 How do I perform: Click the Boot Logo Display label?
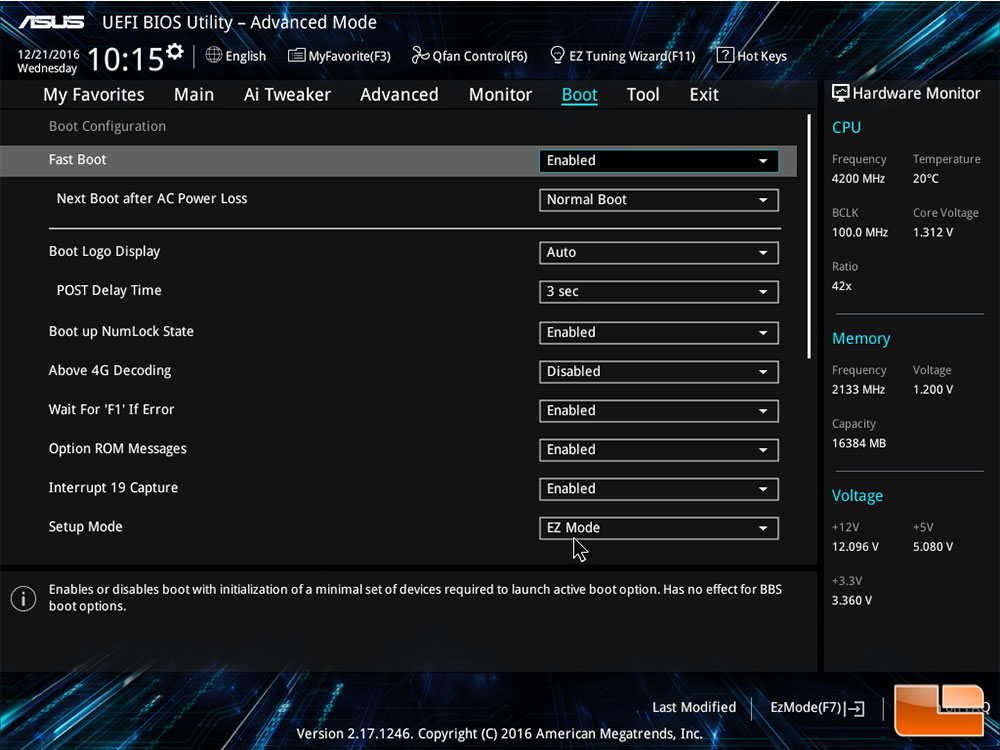(x=104, y=251)
